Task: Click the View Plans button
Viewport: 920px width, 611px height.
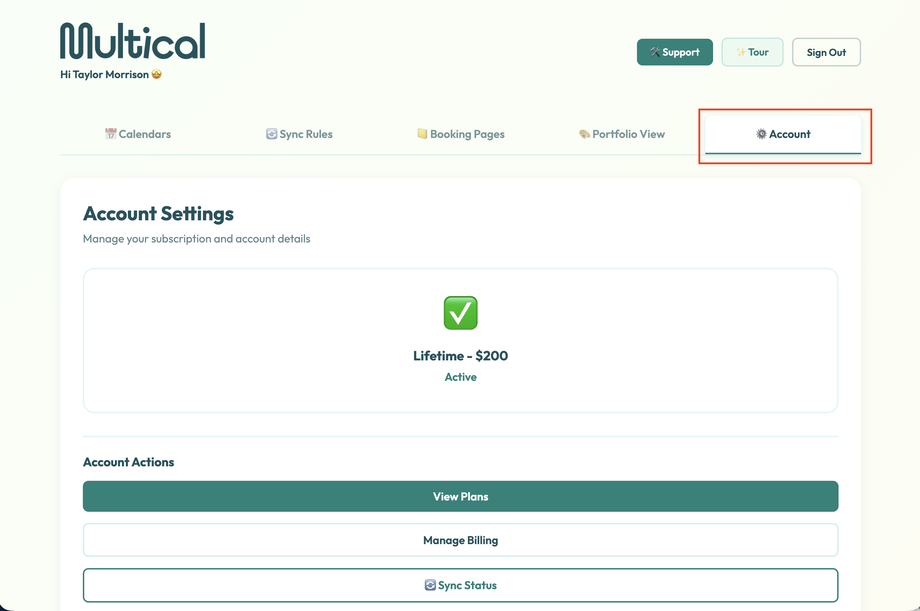Action: pos(461,497)
